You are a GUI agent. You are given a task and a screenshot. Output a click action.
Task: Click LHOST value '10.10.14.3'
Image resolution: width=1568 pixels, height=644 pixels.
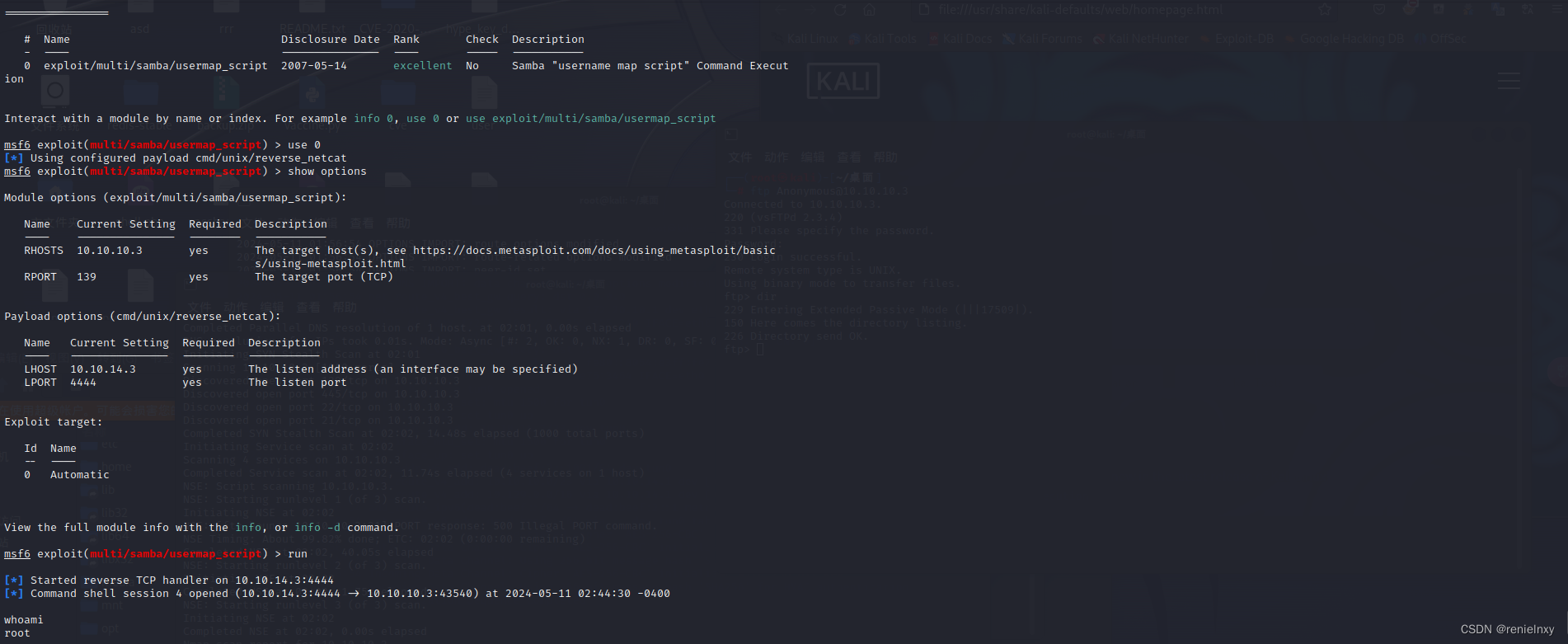pos(103,369)
